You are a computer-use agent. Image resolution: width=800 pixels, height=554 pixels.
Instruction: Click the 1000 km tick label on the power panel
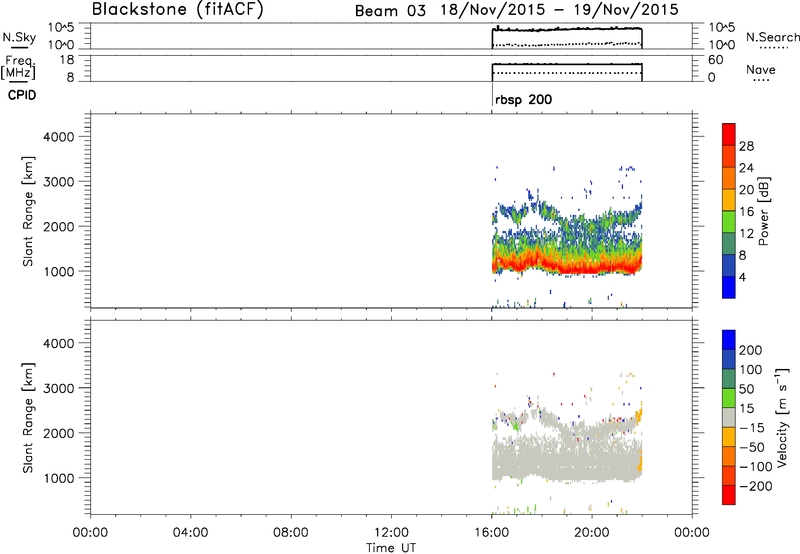[59, 271]
